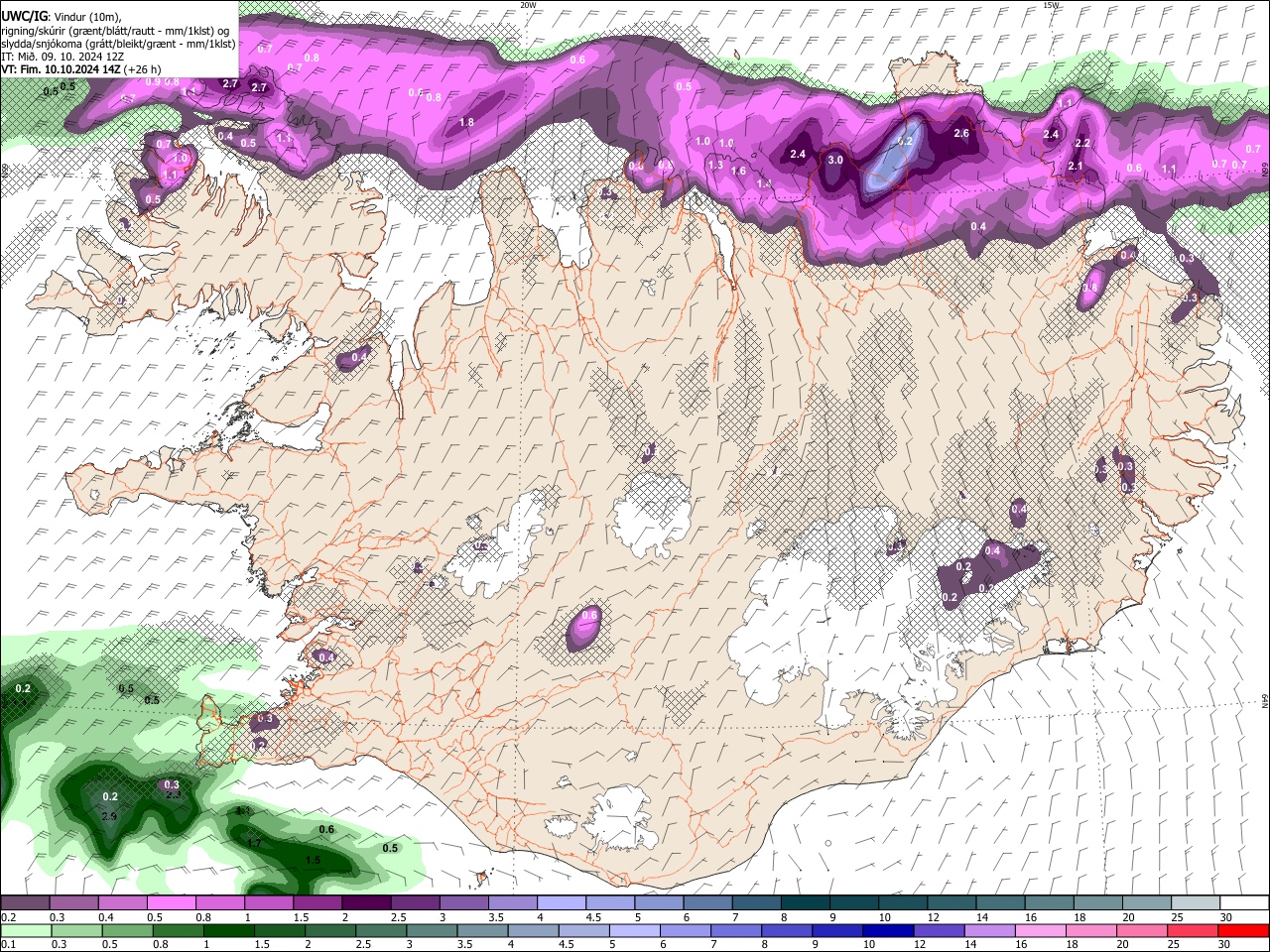The height and width of the screenshot is (952, 1270).
Task: Click the 15W longitude label
Action: pos(1051,5)
